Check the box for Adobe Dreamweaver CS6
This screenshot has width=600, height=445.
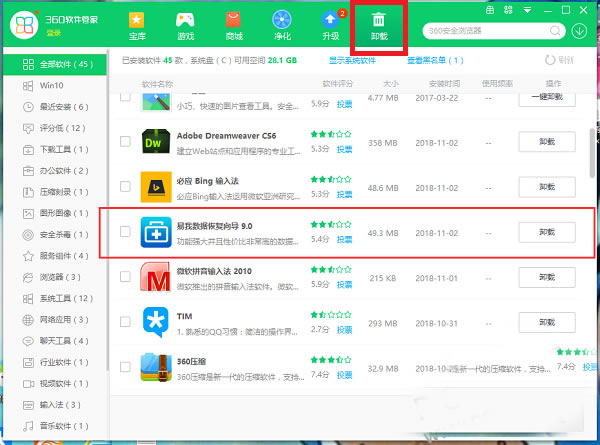click(x=125, y=142)
